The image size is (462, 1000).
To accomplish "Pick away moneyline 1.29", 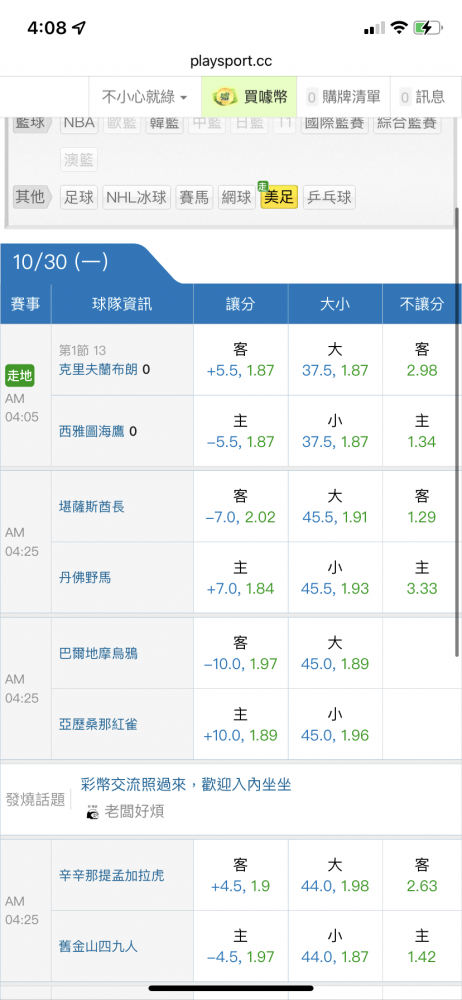I will pos(422,506).
